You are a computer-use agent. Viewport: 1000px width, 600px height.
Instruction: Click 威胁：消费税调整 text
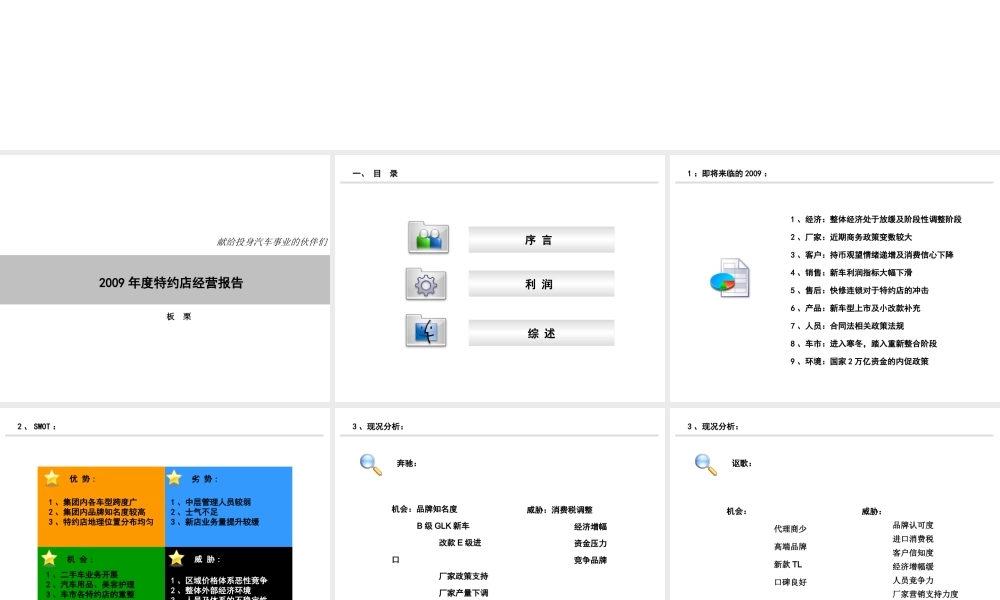(x=559, y=510)
